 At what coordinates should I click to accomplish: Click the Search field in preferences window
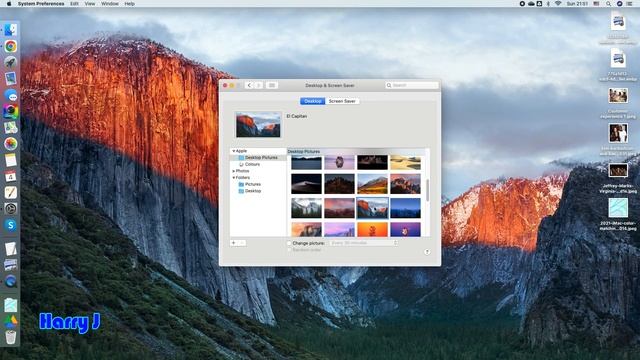tap(412, 85)
